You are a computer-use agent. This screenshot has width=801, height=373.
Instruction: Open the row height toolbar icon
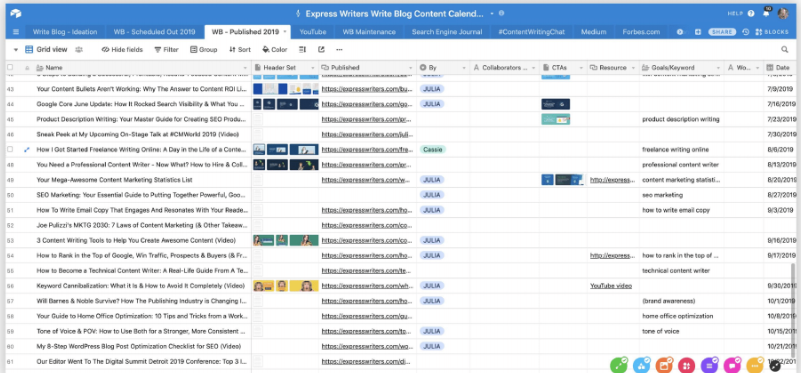click(x=302, y=50)
